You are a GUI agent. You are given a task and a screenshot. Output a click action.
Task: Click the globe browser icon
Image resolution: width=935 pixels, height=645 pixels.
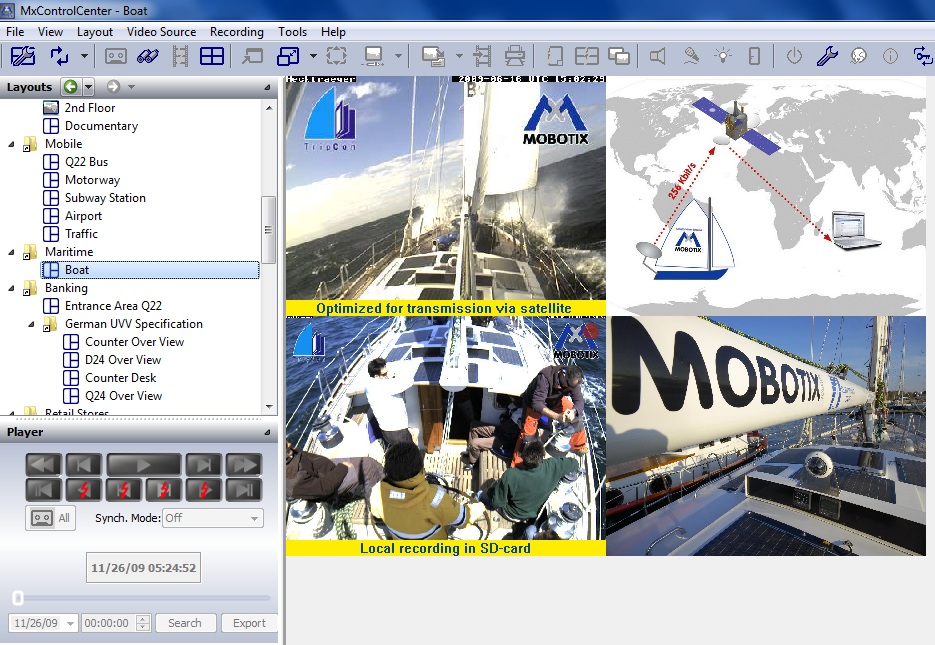pos(859,56)
